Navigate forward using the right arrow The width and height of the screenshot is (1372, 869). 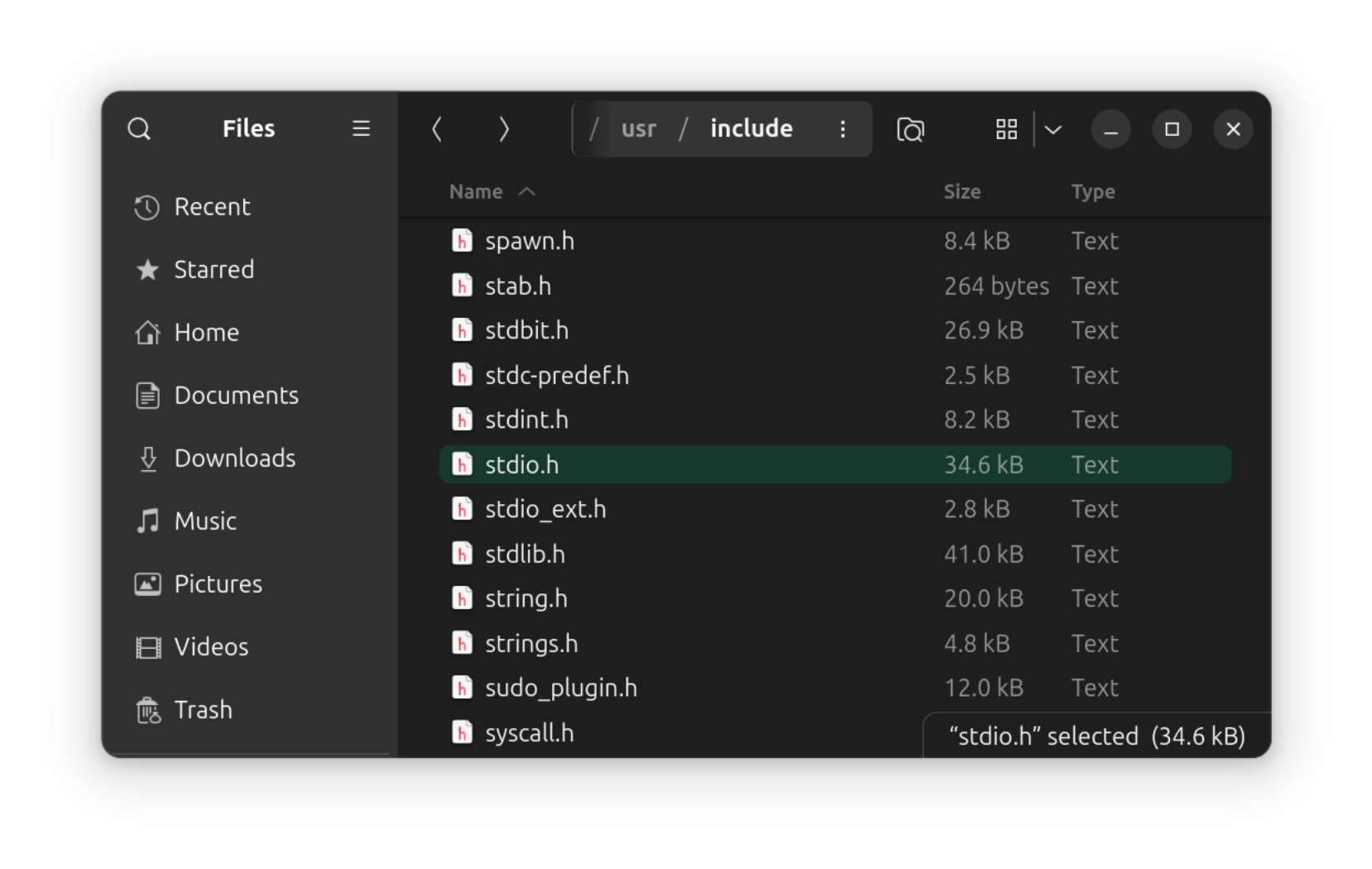[504, 129]
